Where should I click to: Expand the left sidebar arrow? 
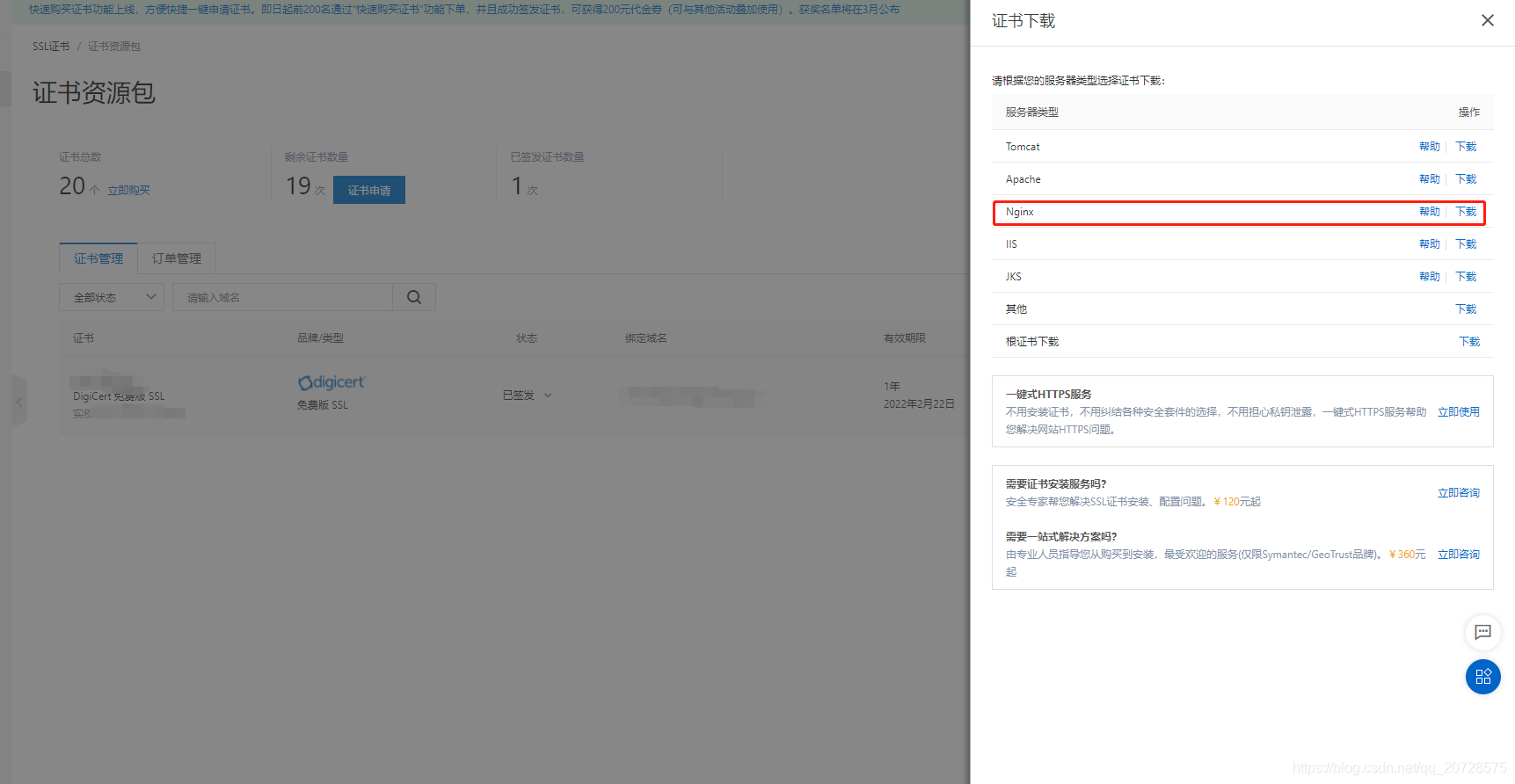tap(19, 402)
